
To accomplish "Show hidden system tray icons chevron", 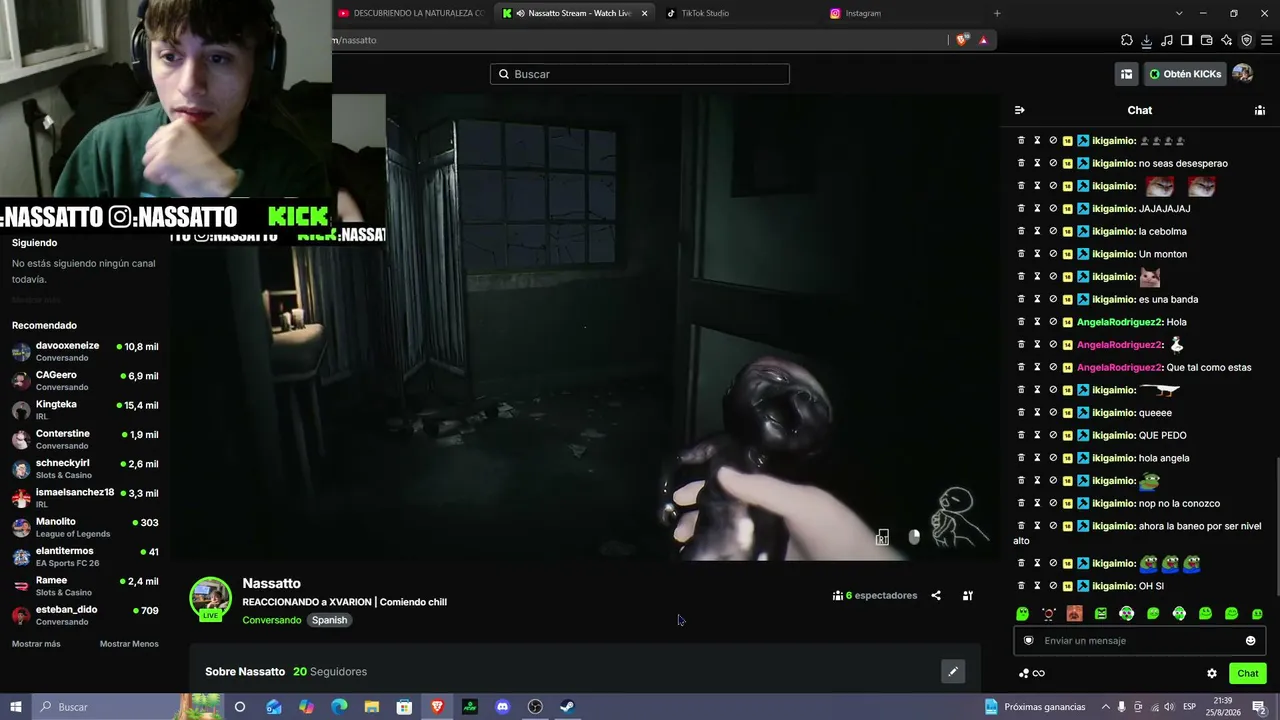I will (1105, 707).
